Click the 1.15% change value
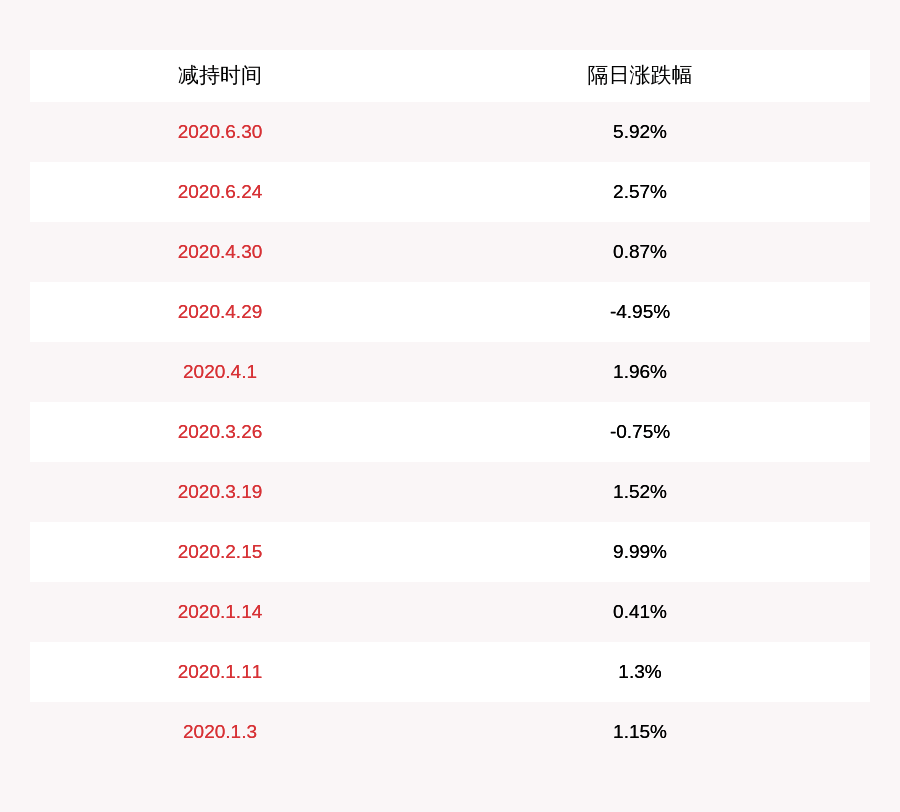 [640, 732]
